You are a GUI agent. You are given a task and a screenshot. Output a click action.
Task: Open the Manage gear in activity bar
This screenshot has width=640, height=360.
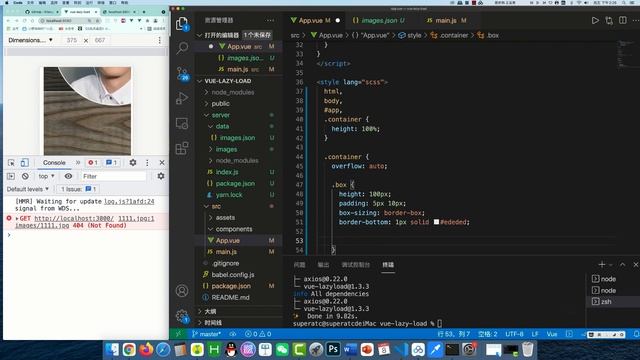(x=182, y=316)
